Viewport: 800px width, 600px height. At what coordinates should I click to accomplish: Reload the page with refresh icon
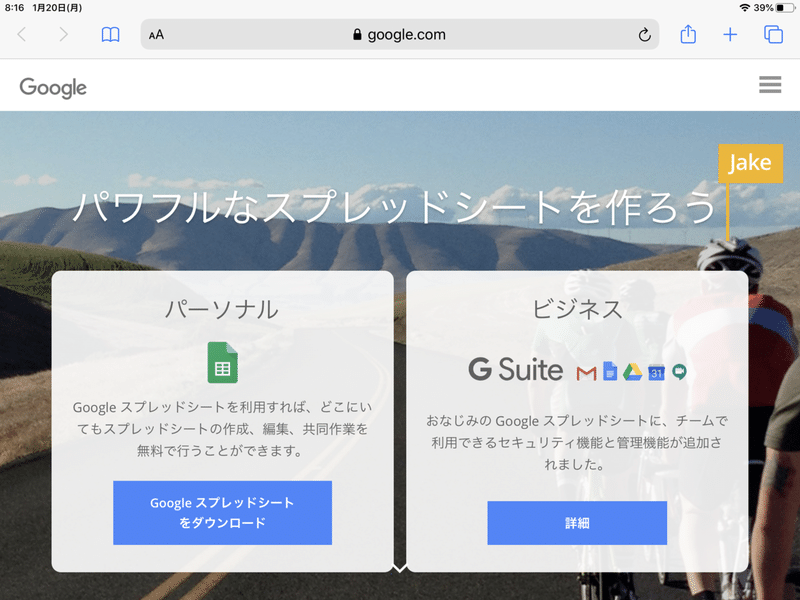(644, 34)
